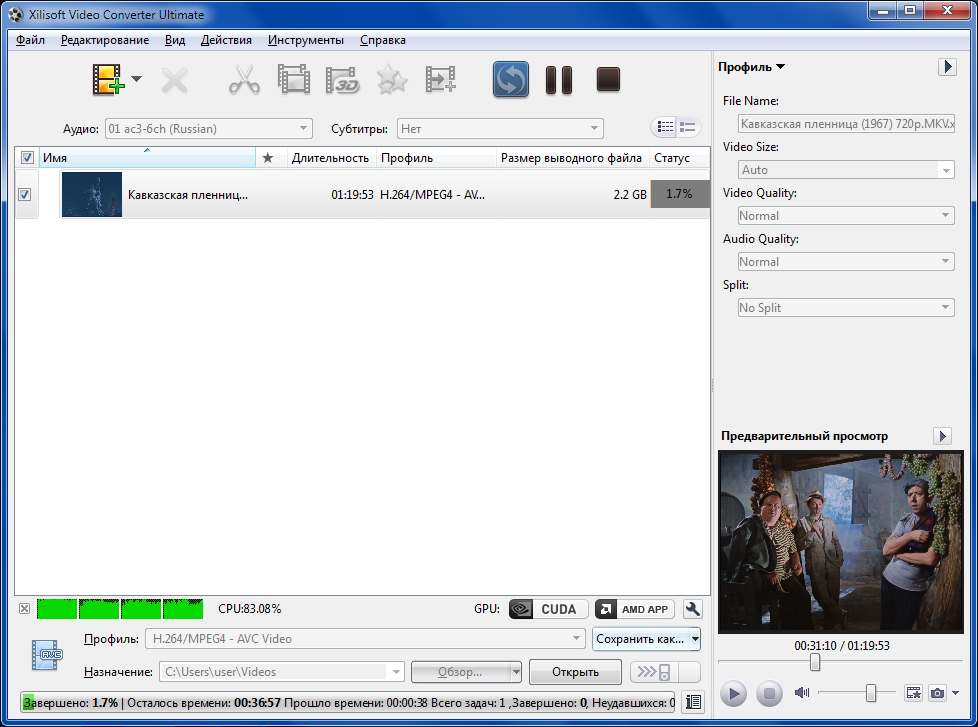Toggle NVIDIA CUDA GPU acceleration
The width and height of the screenshot is (978, 727).
(548, 609)
